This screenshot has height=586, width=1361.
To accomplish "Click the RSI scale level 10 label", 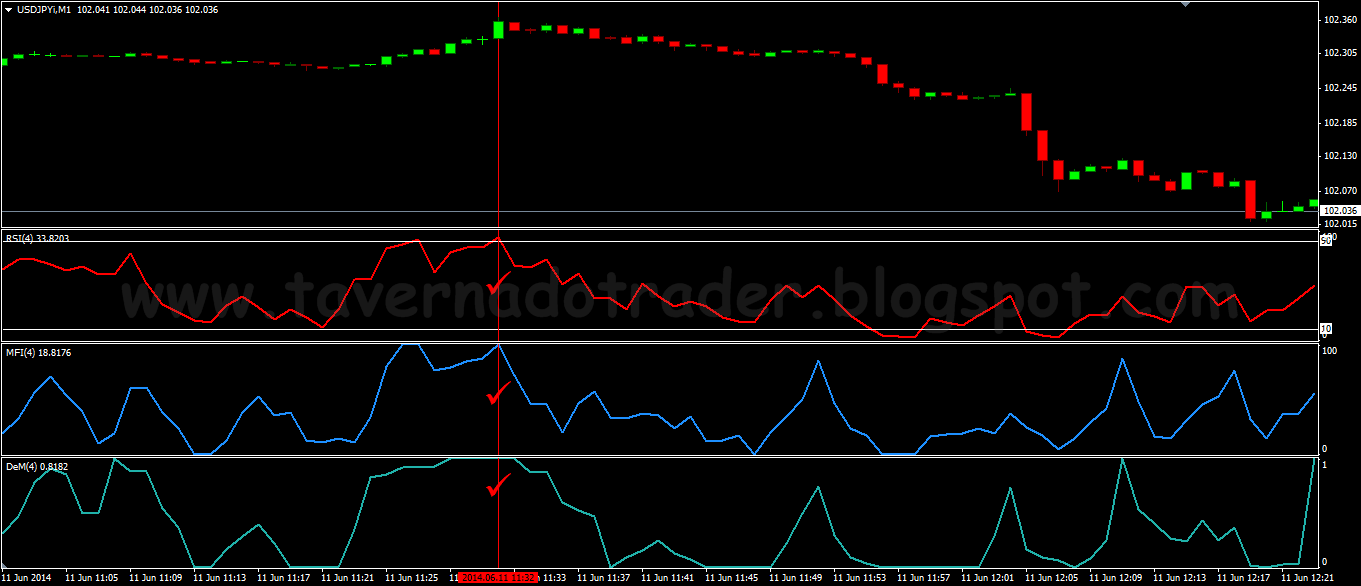I will click(1327, 328).
